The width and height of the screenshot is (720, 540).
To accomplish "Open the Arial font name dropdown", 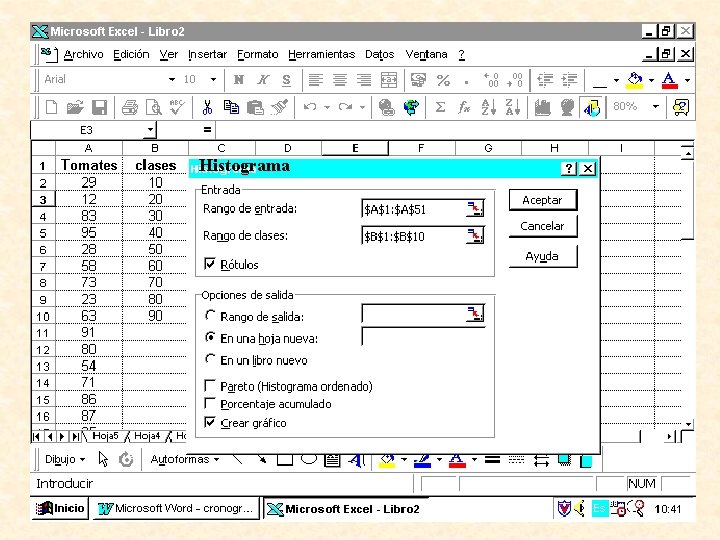I will [172, 79].
